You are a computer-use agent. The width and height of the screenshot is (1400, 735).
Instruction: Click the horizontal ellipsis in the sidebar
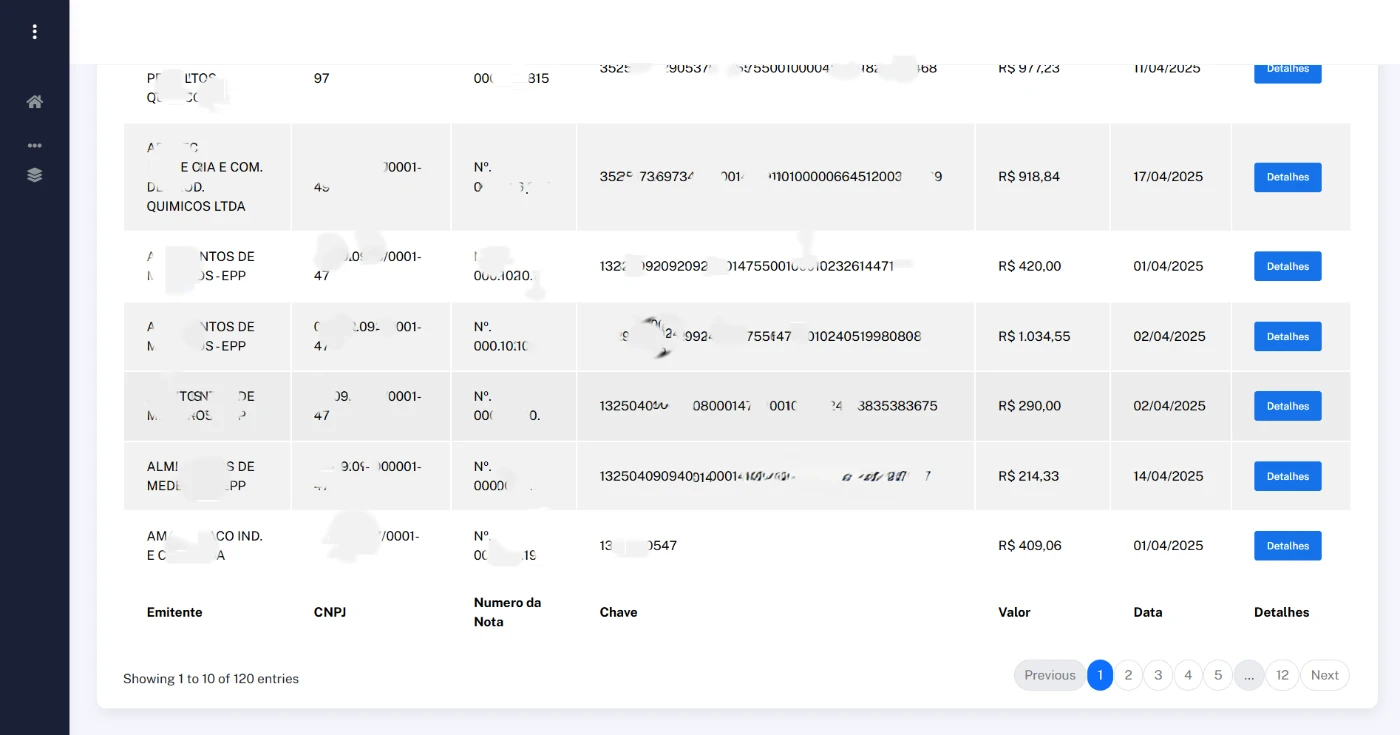tap(34, 146)
